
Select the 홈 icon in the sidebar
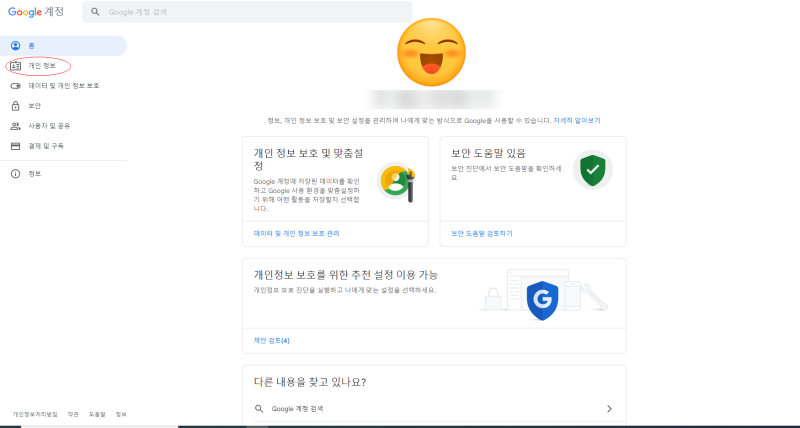[x=16, y=46]
